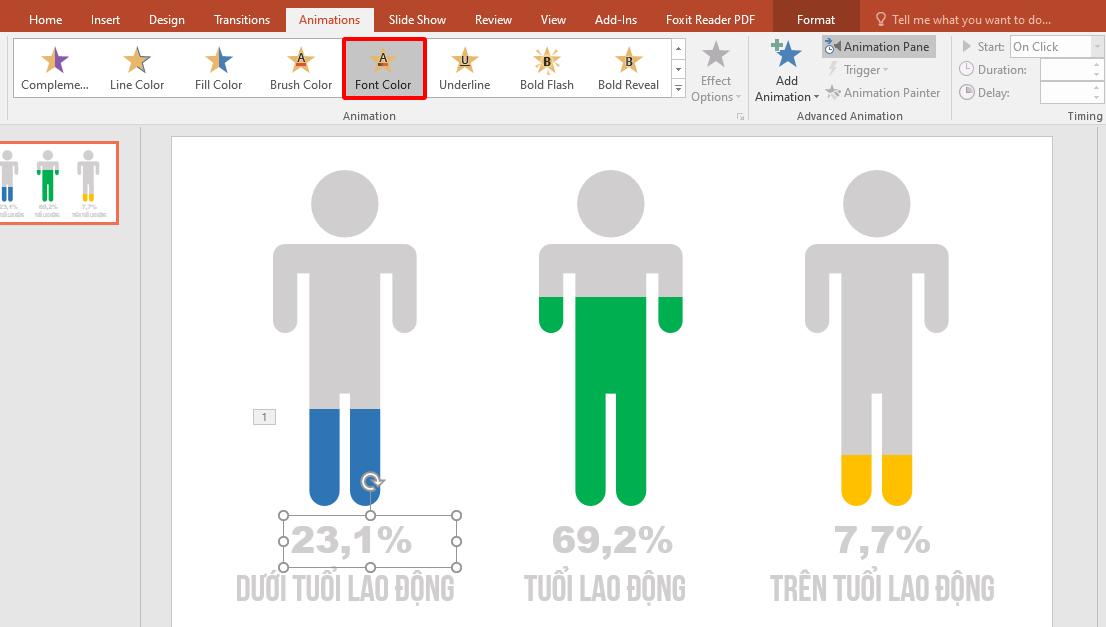Click the Delay input field
The image size is (1106, 627).
click(1065, 92)
